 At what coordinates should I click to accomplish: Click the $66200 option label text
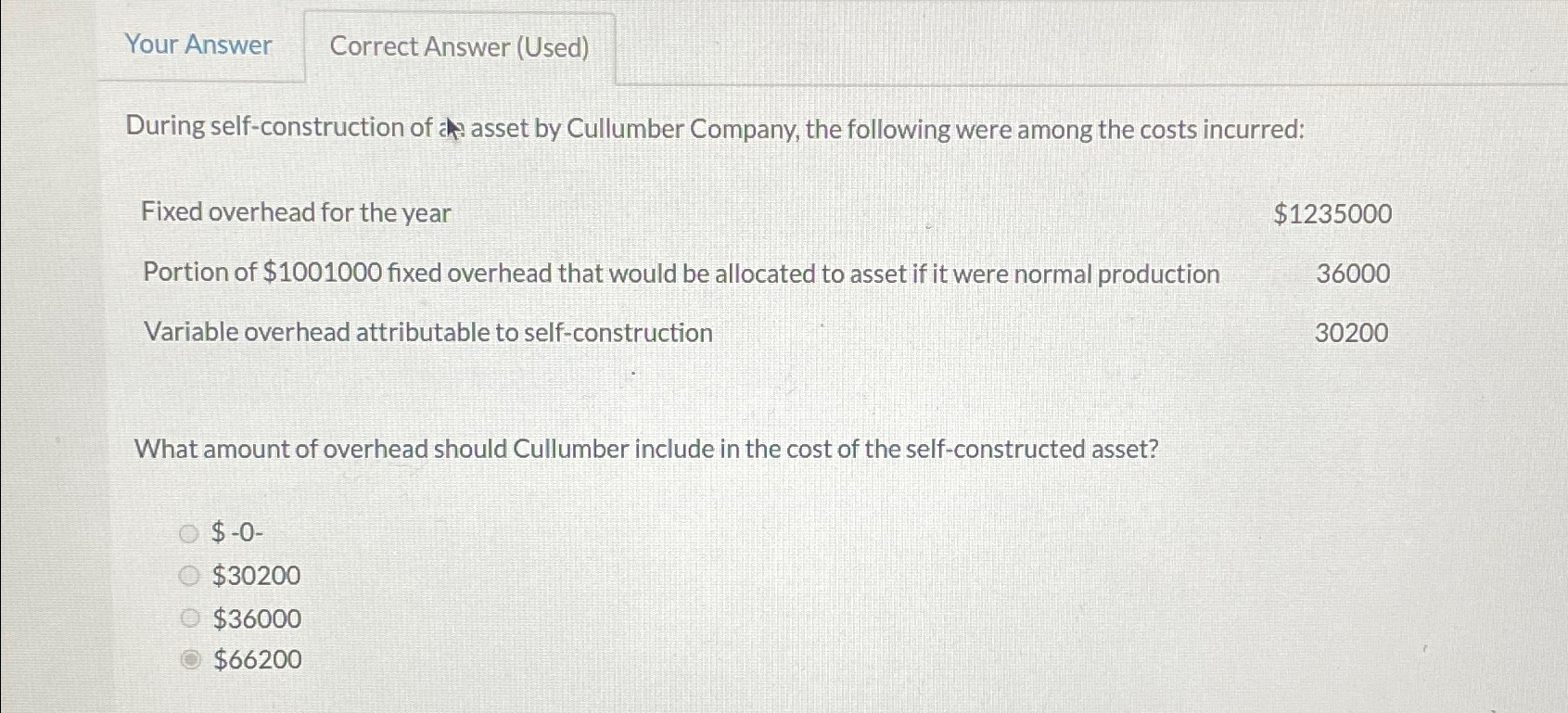point(256,659)
